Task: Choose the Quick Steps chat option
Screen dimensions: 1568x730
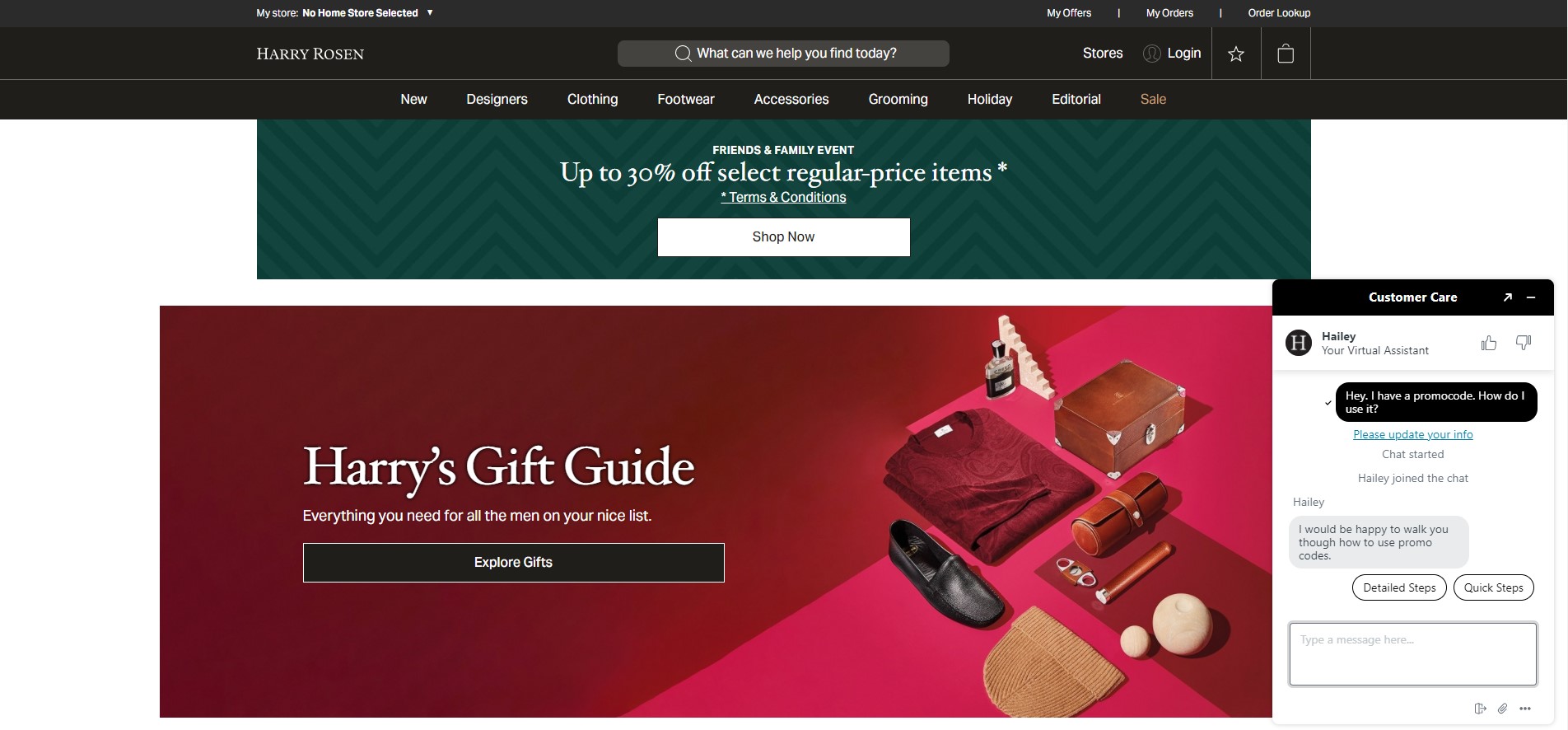Action: point(1493,587)
